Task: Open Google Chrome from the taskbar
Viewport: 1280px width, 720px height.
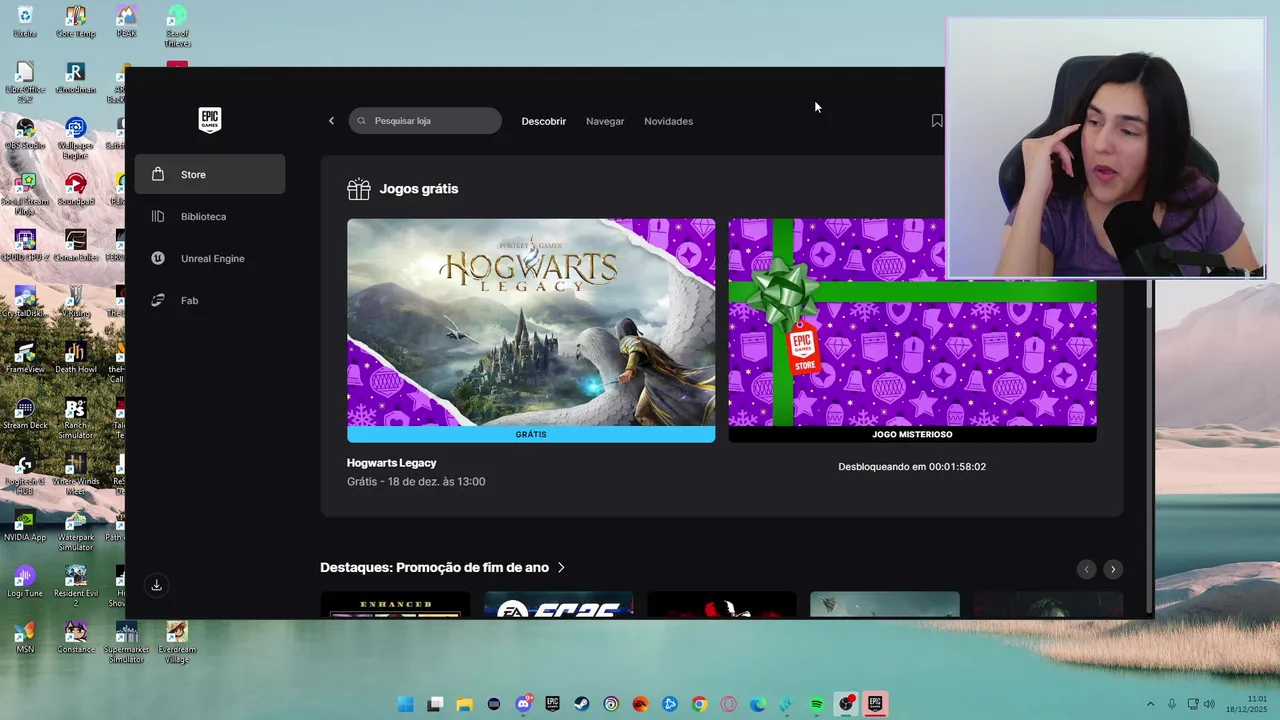Action: coord(699,704)
